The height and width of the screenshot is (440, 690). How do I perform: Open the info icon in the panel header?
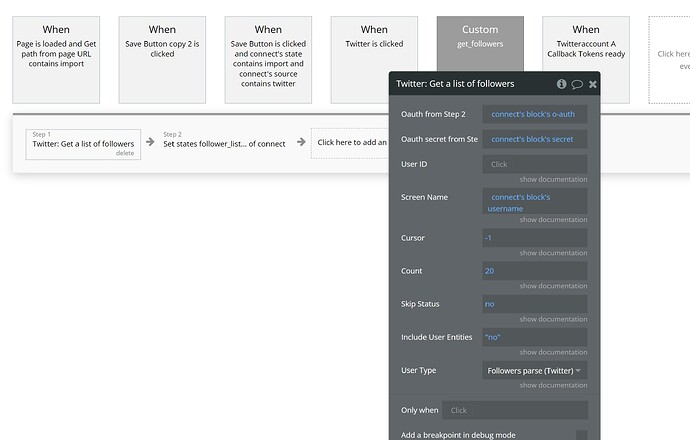click(562, 85)
